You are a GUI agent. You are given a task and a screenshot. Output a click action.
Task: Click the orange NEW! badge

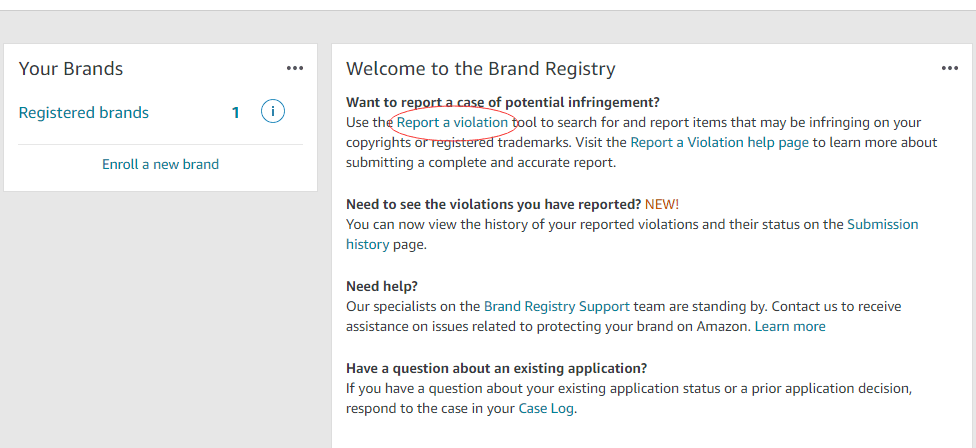click(x=662, y=204)
